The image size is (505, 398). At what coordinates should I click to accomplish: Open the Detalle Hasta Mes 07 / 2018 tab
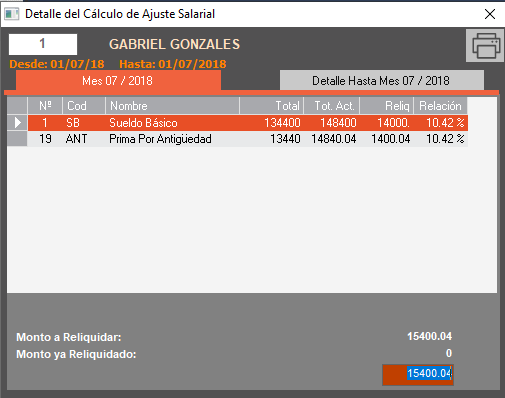coord(382,80)
